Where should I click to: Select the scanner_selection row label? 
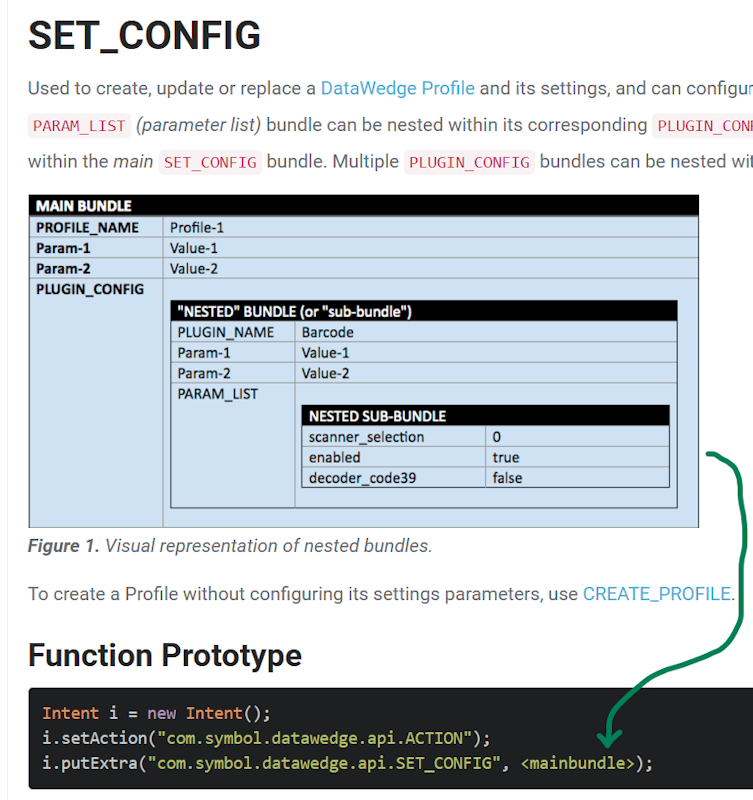(366, 437)
